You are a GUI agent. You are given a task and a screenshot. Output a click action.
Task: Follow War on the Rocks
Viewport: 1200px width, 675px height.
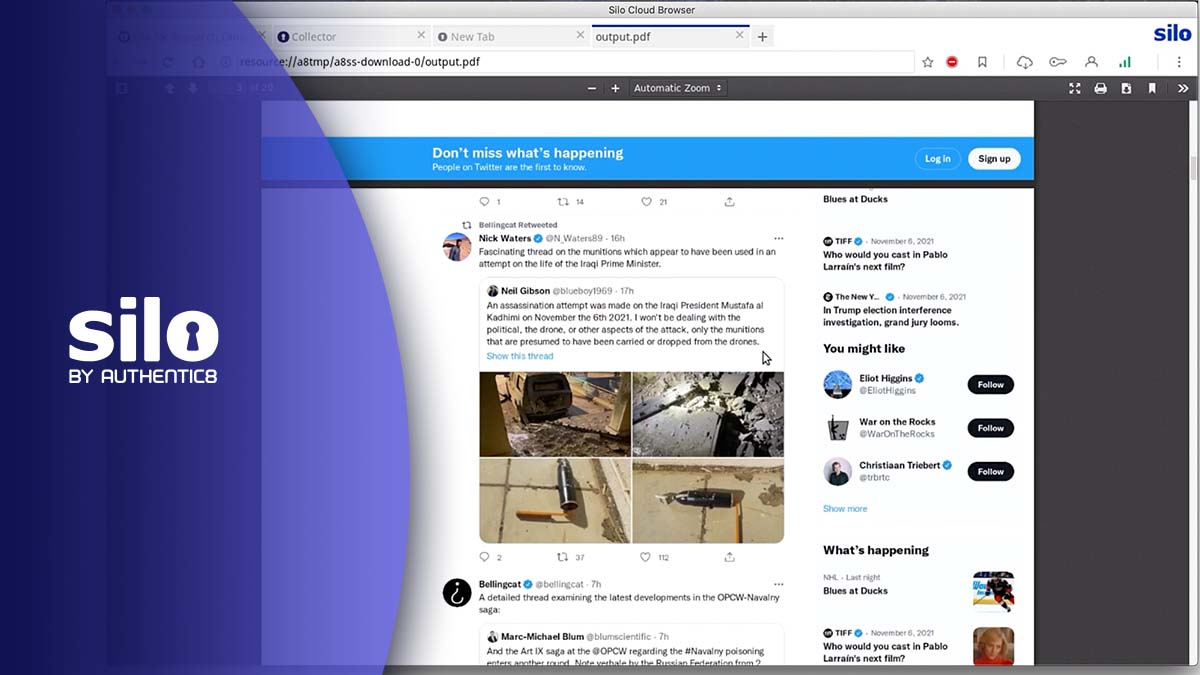pyautogui.click(x=990, y=428)
